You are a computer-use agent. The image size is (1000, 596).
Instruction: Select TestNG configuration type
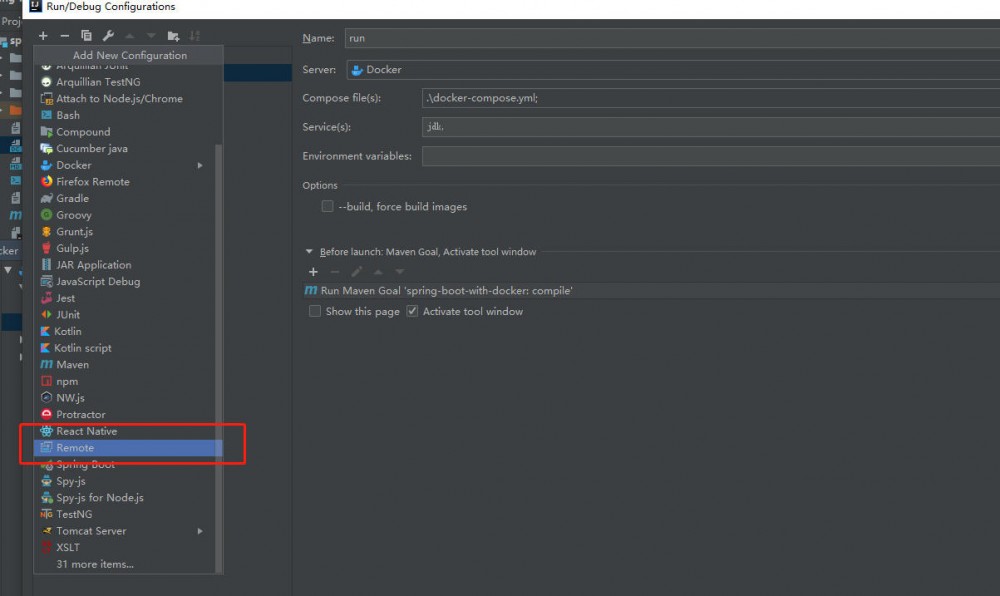(x=128, y=514)
